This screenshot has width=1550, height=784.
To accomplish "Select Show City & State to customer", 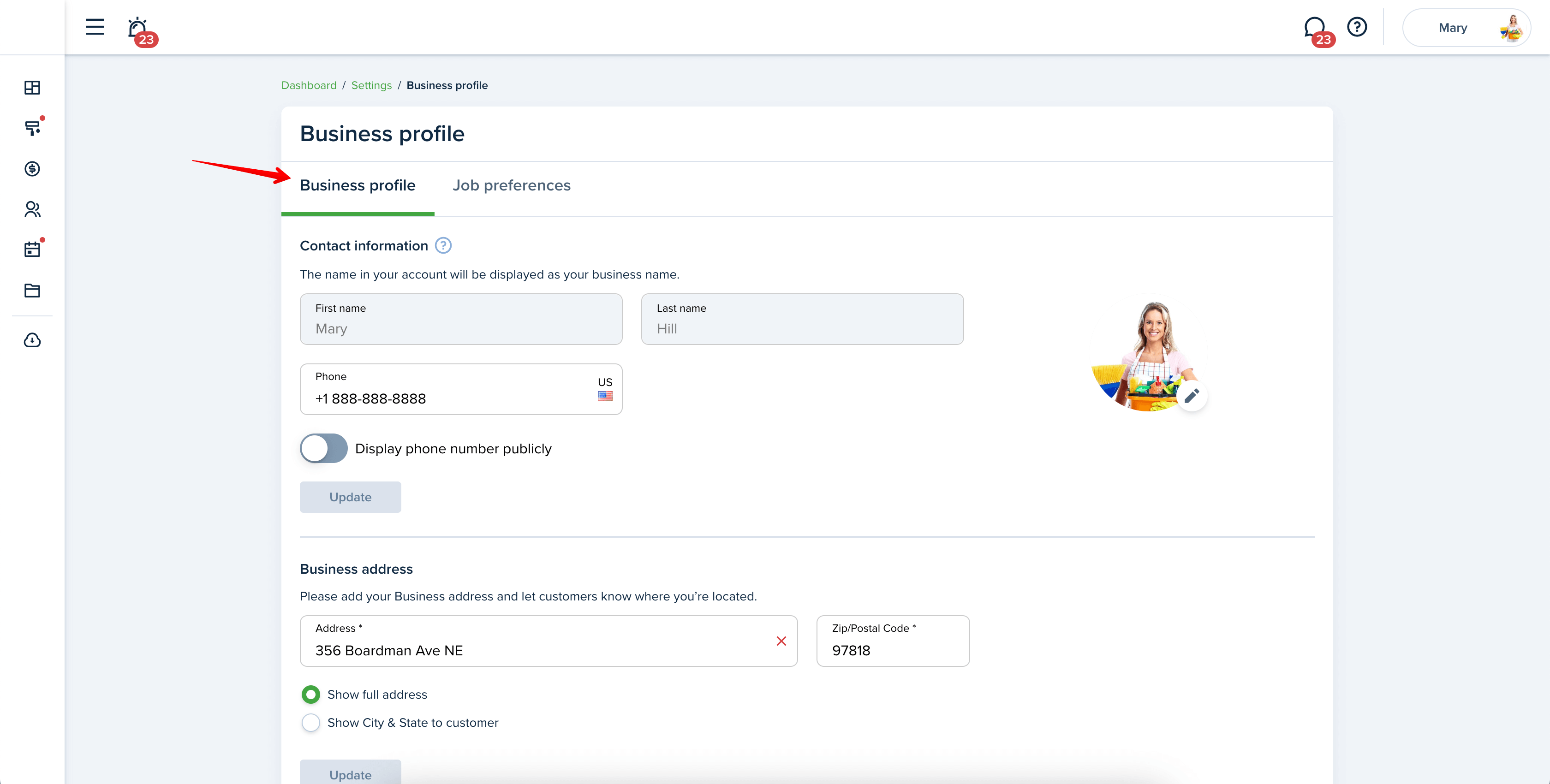I will click(311, 723).
